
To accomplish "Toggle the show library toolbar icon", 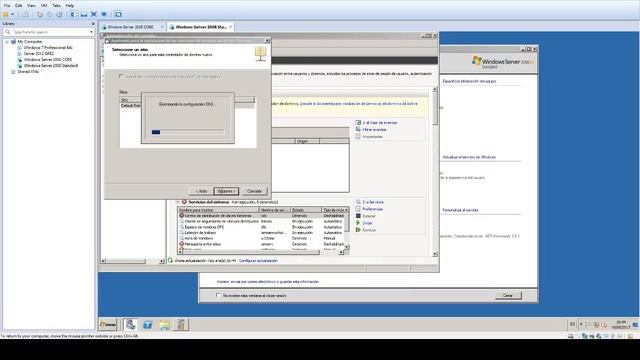I will point(73,14).
